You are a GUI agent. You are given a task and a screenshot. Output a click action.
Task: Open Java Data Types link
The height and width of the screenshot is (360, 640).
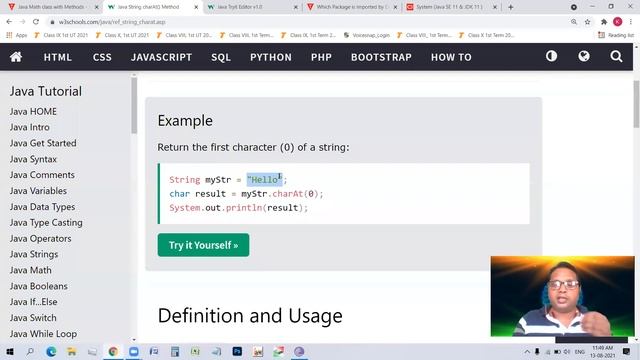[42, 207]
